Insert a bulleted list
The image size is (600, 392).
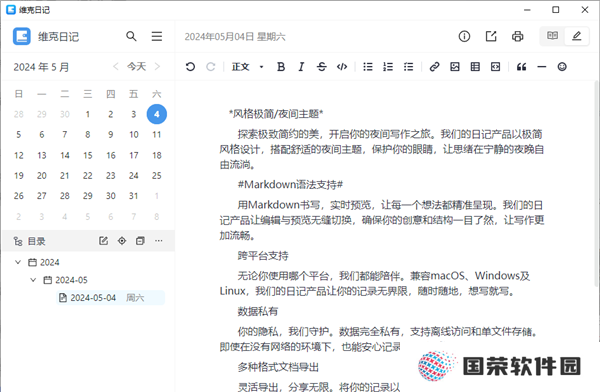368,67
